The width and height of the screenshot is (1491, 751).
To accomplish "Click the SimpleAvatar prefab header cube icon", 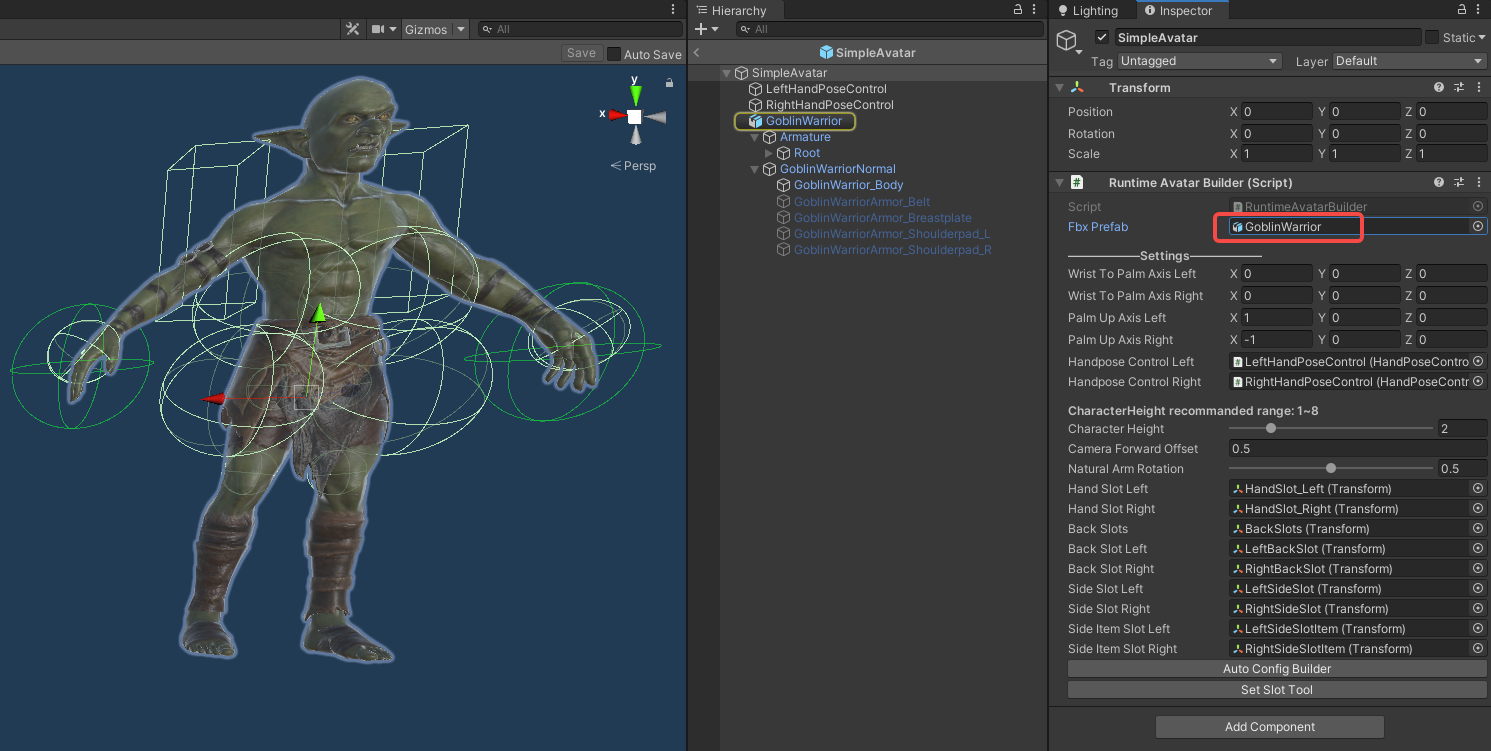I will [826, 52].
